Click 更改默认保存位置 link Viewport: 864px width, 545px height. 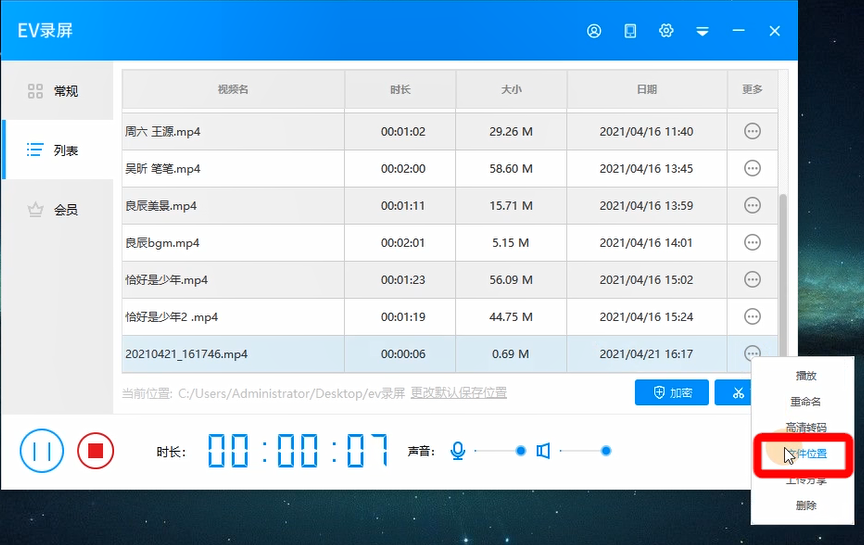tap(458, 393)
